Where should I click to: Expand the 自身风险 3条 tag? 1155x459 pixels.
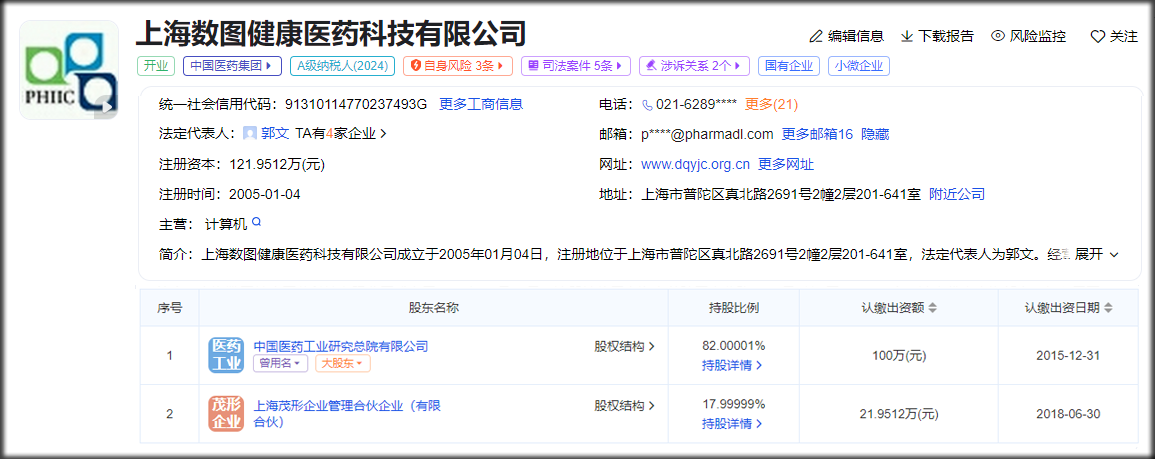[457, 66]
